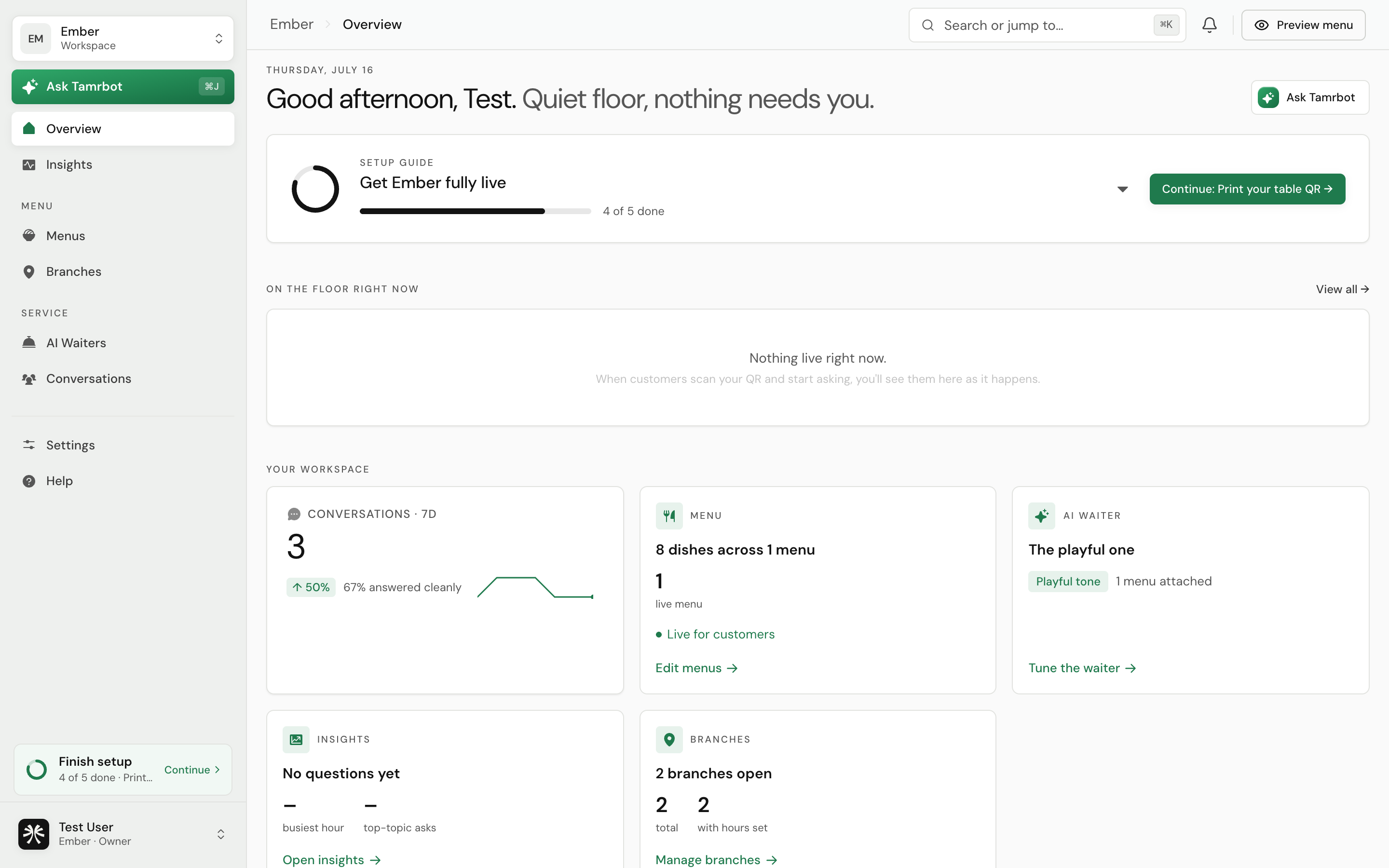Click '8 dishes across 1 menu' heading

(x=735, y=550)
